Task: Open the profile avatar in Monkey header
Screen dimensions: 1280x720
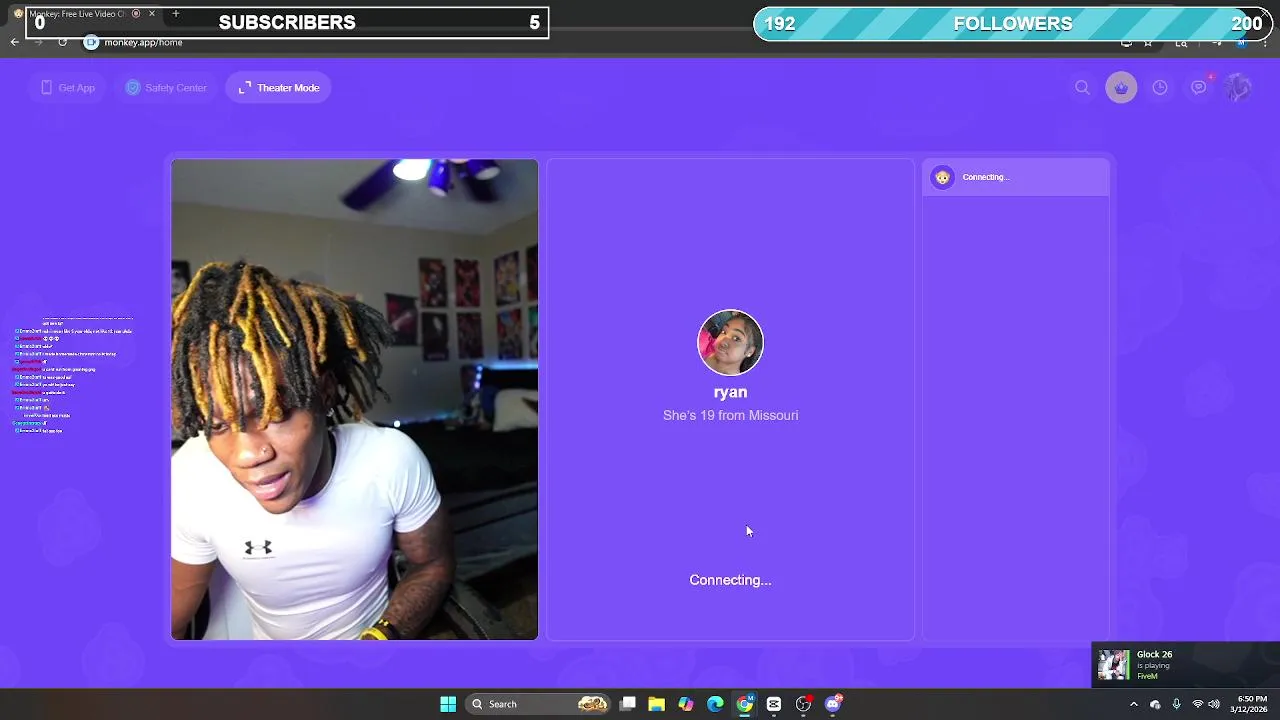Action: point(1238,88)
